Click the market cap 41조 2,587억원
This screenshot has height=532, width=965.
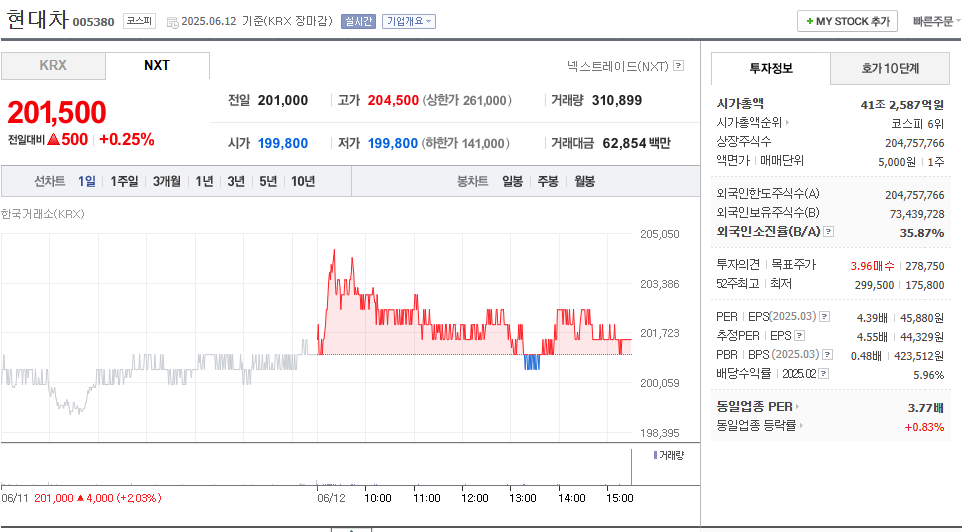[902, 105]
